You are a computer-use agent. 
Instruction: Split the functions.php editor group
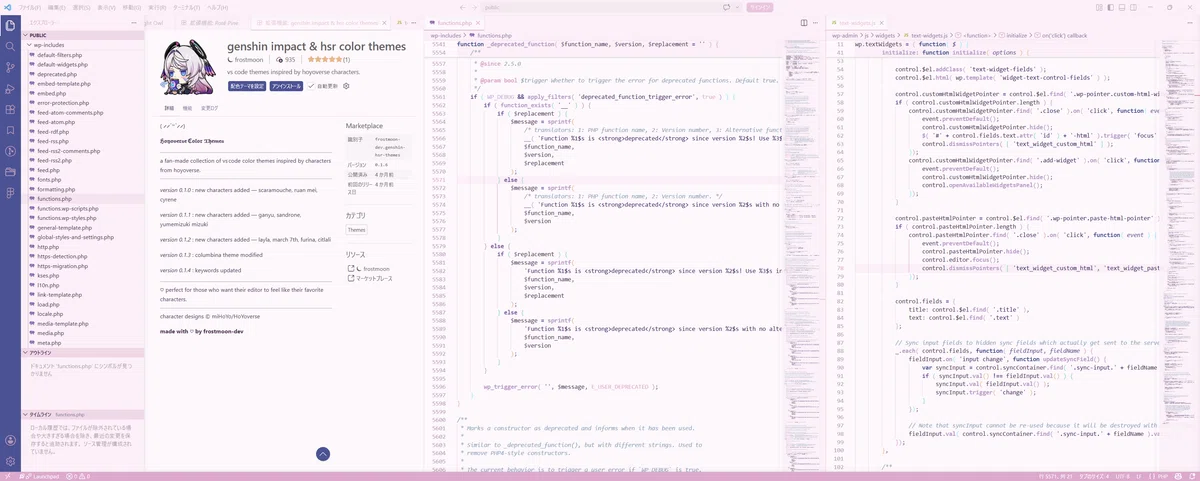point(804,21)
